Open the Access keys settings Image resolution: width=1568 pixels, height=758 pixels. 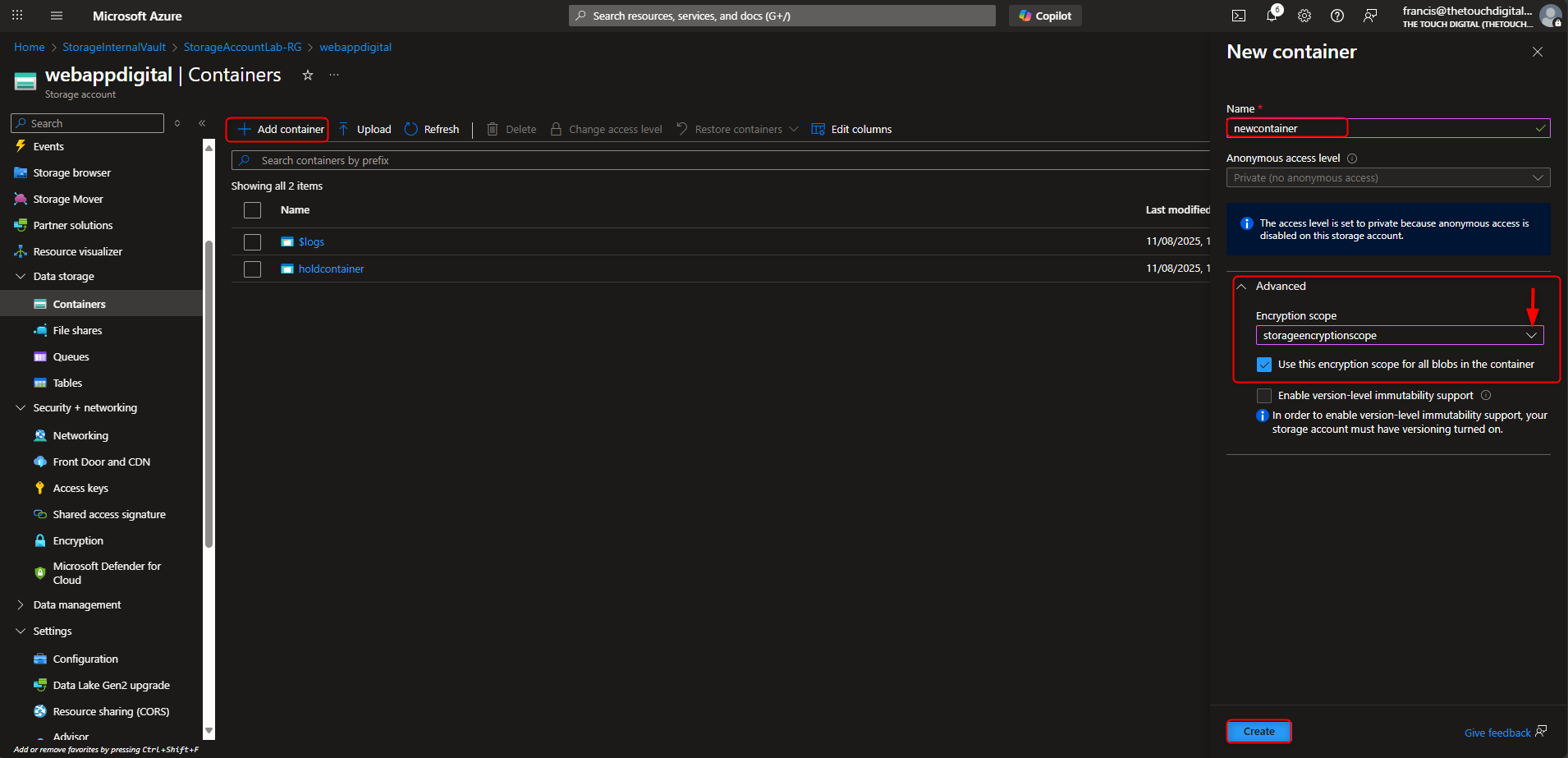[80, 488]
